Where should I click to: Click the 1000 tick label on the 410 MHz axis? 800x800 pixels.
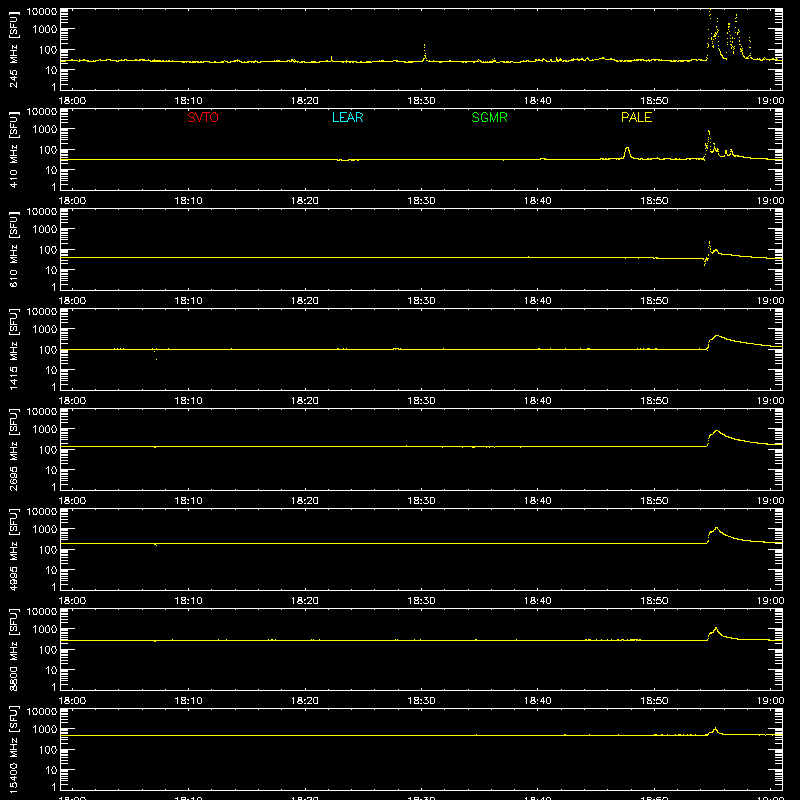45,129
